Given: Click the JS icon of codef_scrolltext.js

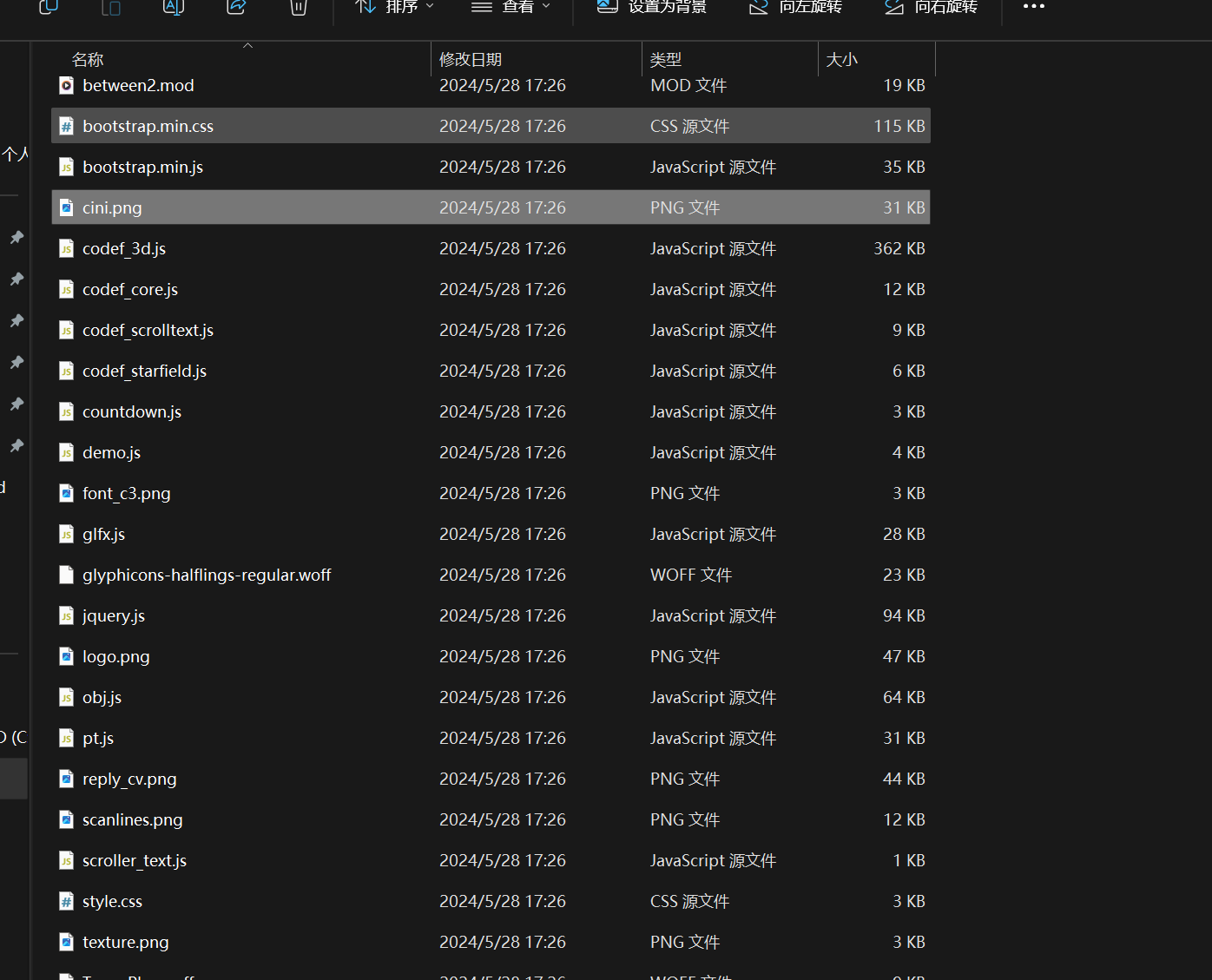Looking at the screenshot, I should pos(66,330).
